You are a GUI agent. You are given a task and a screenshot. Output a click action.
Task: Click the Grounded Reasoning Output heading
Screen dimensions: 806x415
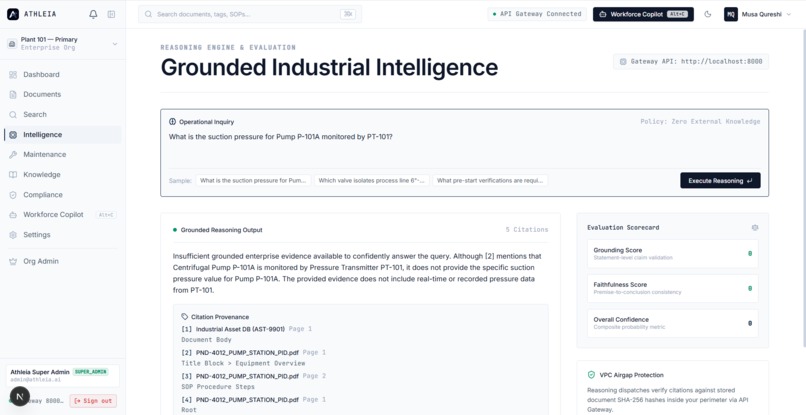[x=222, y=230]
